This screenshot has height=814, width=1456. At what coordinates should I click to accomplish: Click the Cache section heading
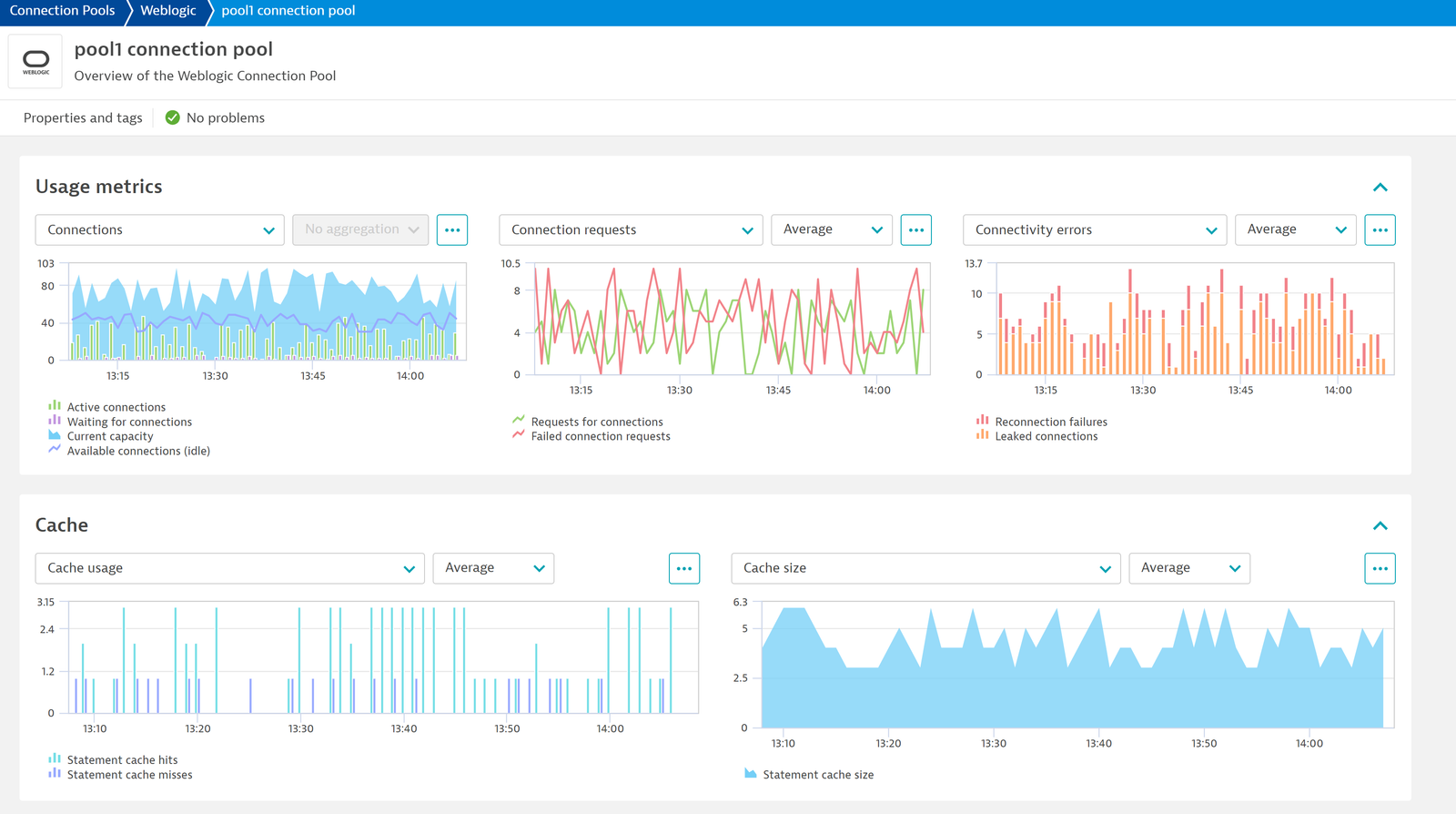pos(62,525)
